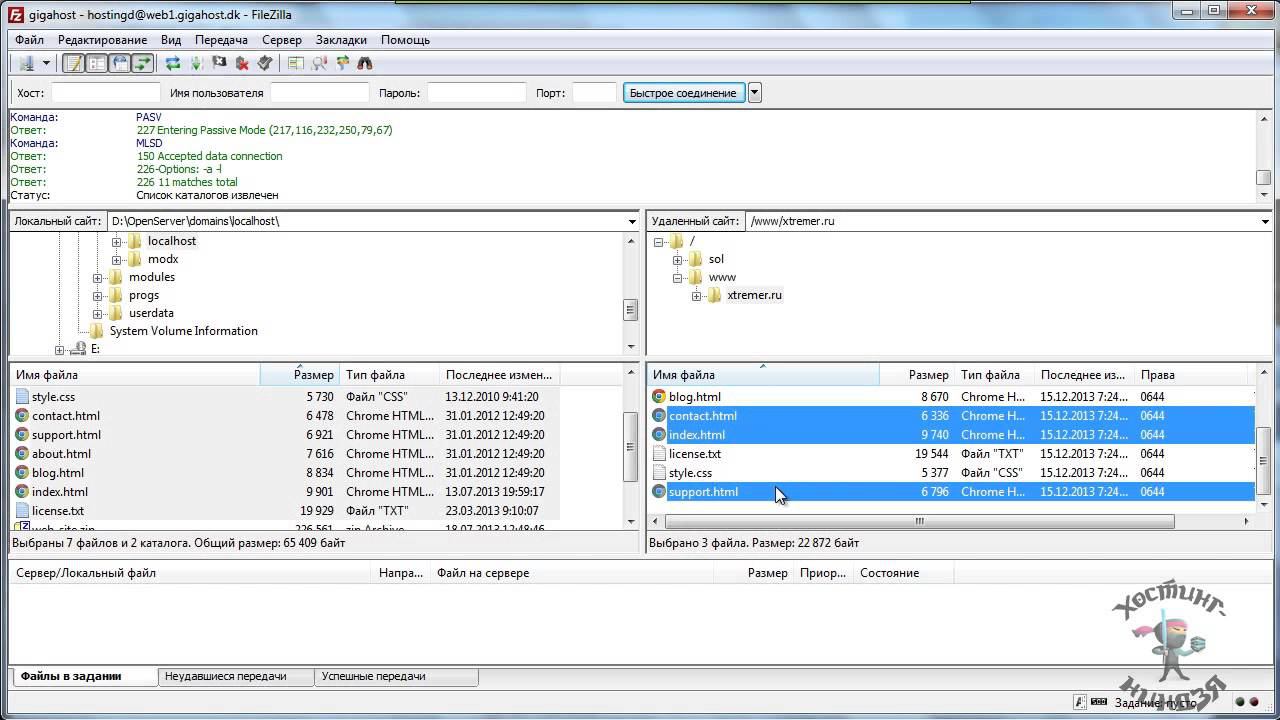The image size is (1280, 720).
Task: Toggle the message log display
Action: coord(73,63)
